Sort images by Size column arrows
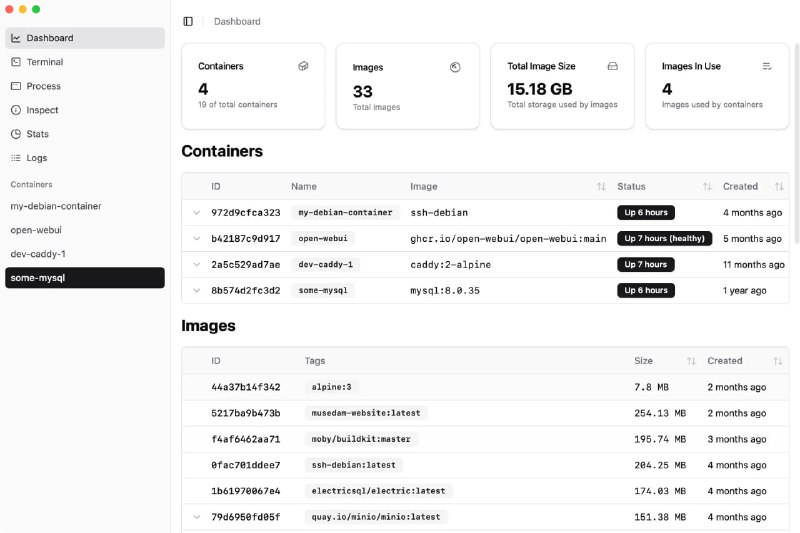 691,361
